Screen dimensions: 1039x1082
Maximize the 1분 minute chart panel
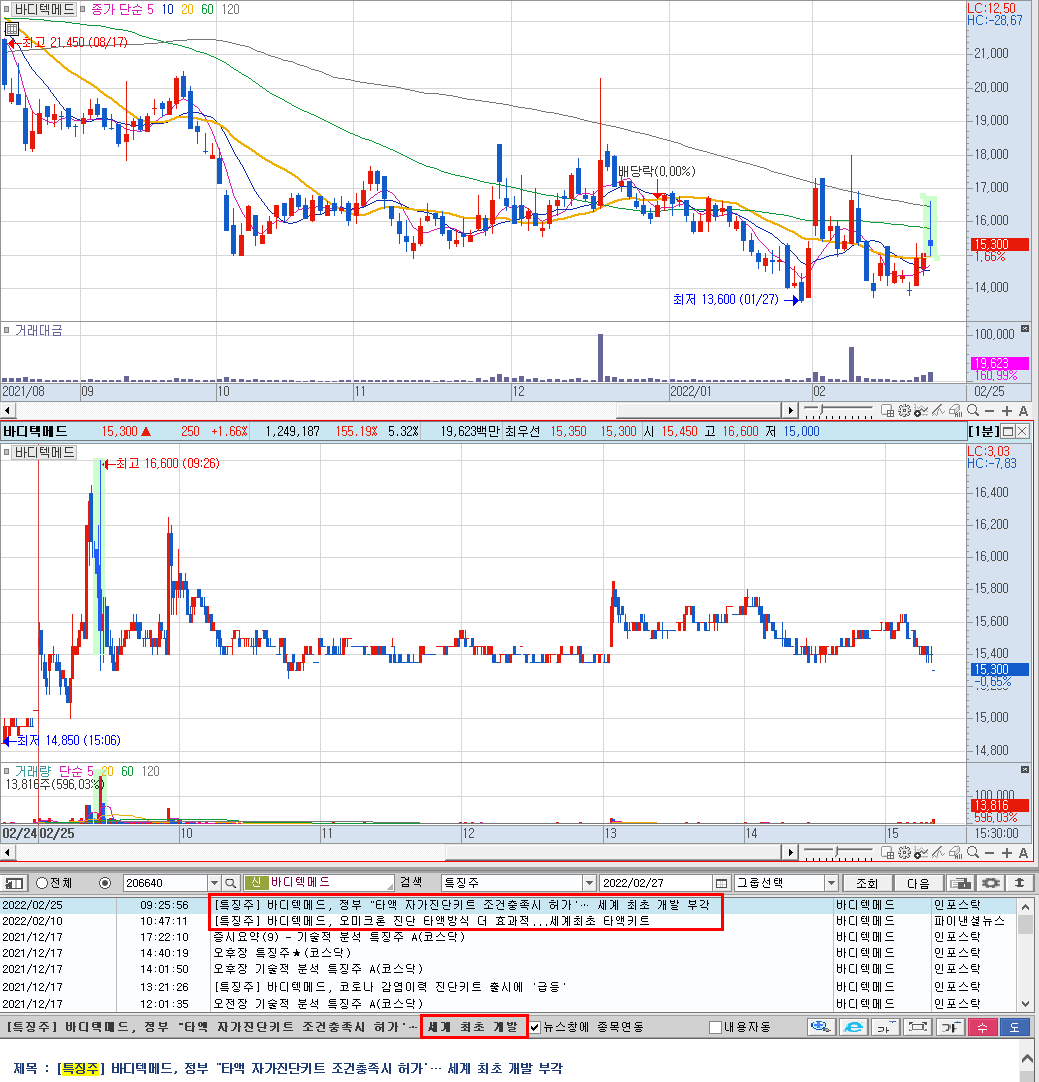1008,431
